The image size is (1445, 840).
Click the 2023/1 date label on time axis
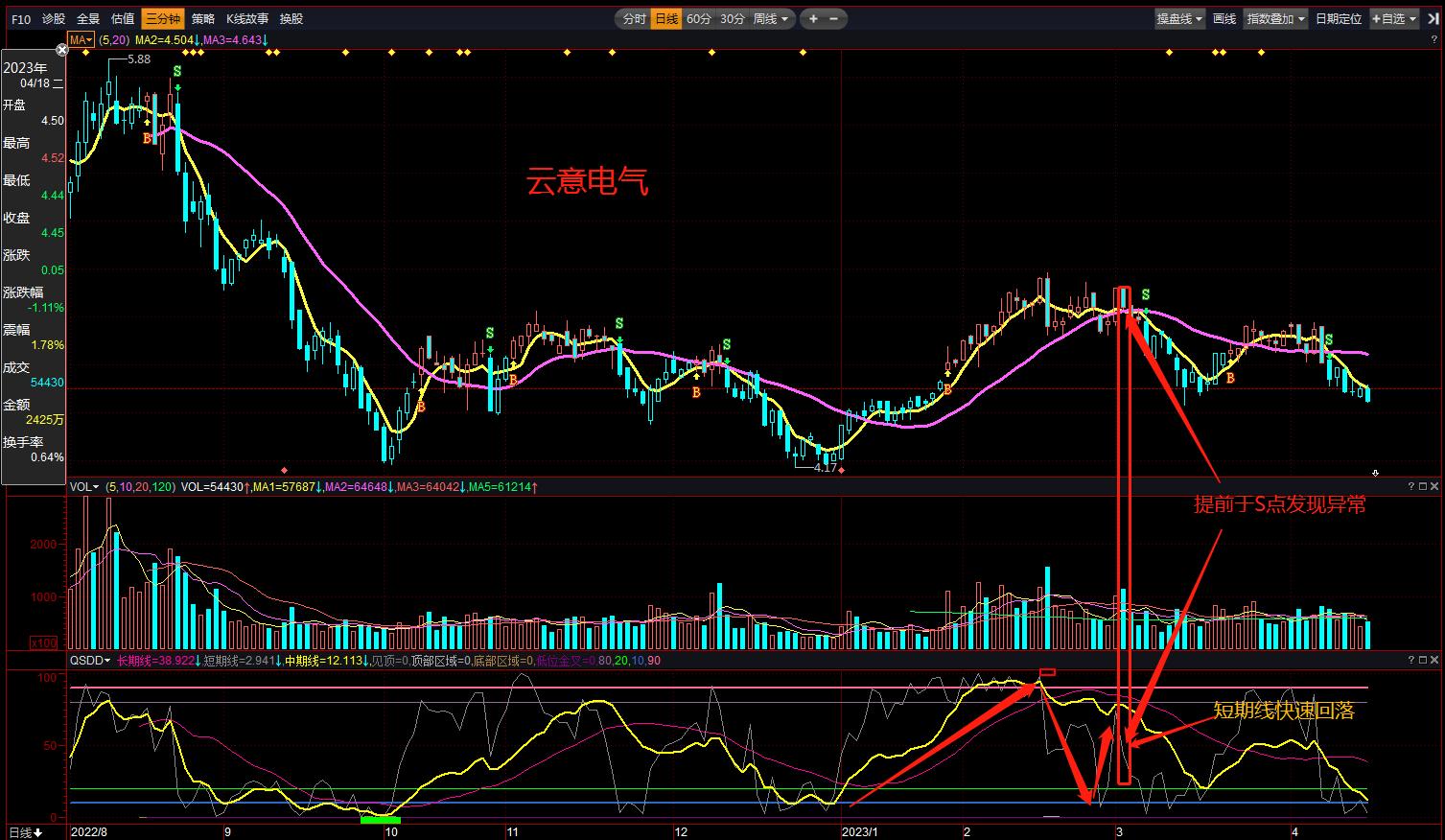(862, 832)
